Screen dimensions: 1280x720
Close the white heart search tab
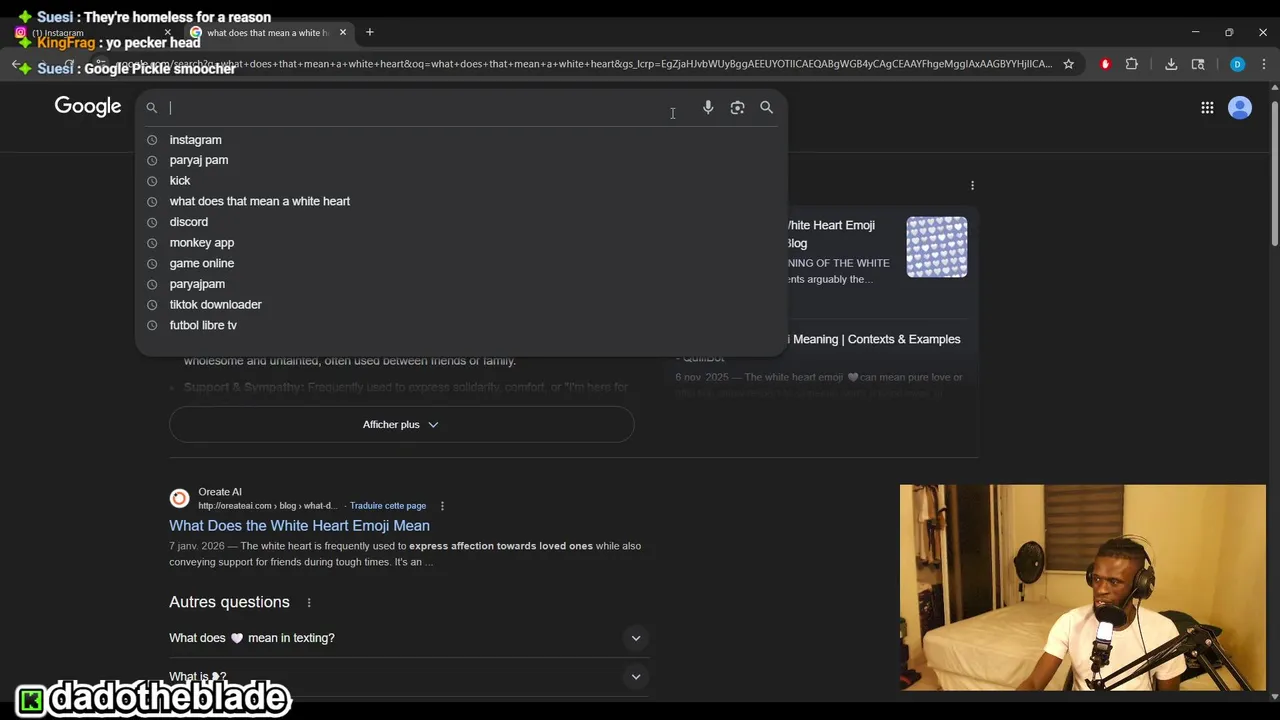click(x=343, y=32)
